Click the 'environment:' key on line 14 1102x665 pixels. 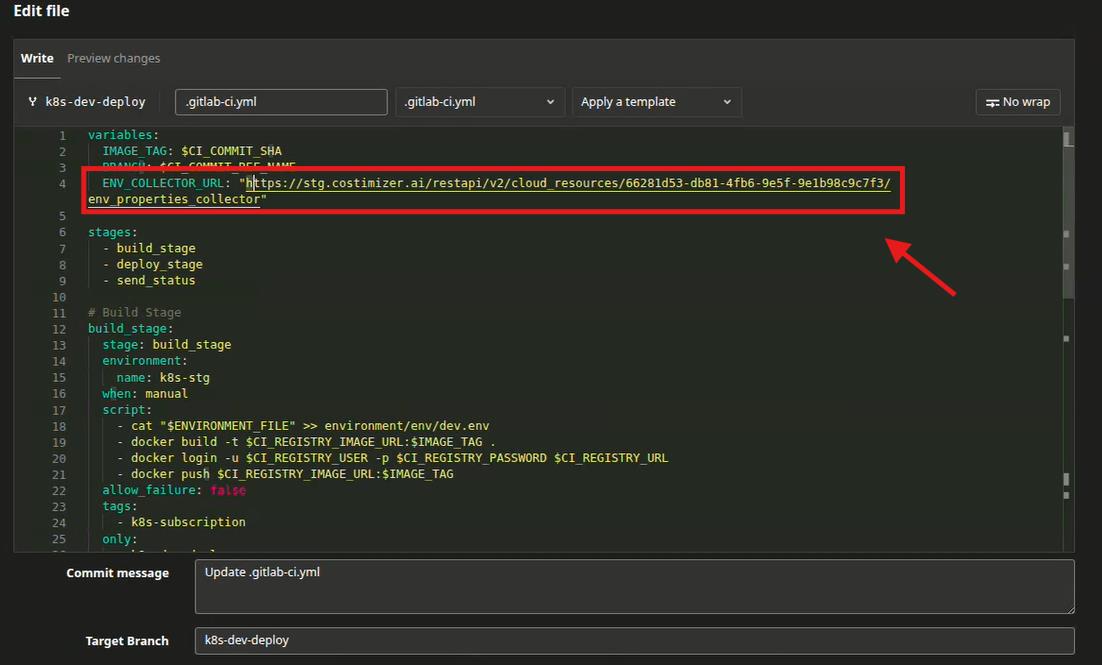145,361
